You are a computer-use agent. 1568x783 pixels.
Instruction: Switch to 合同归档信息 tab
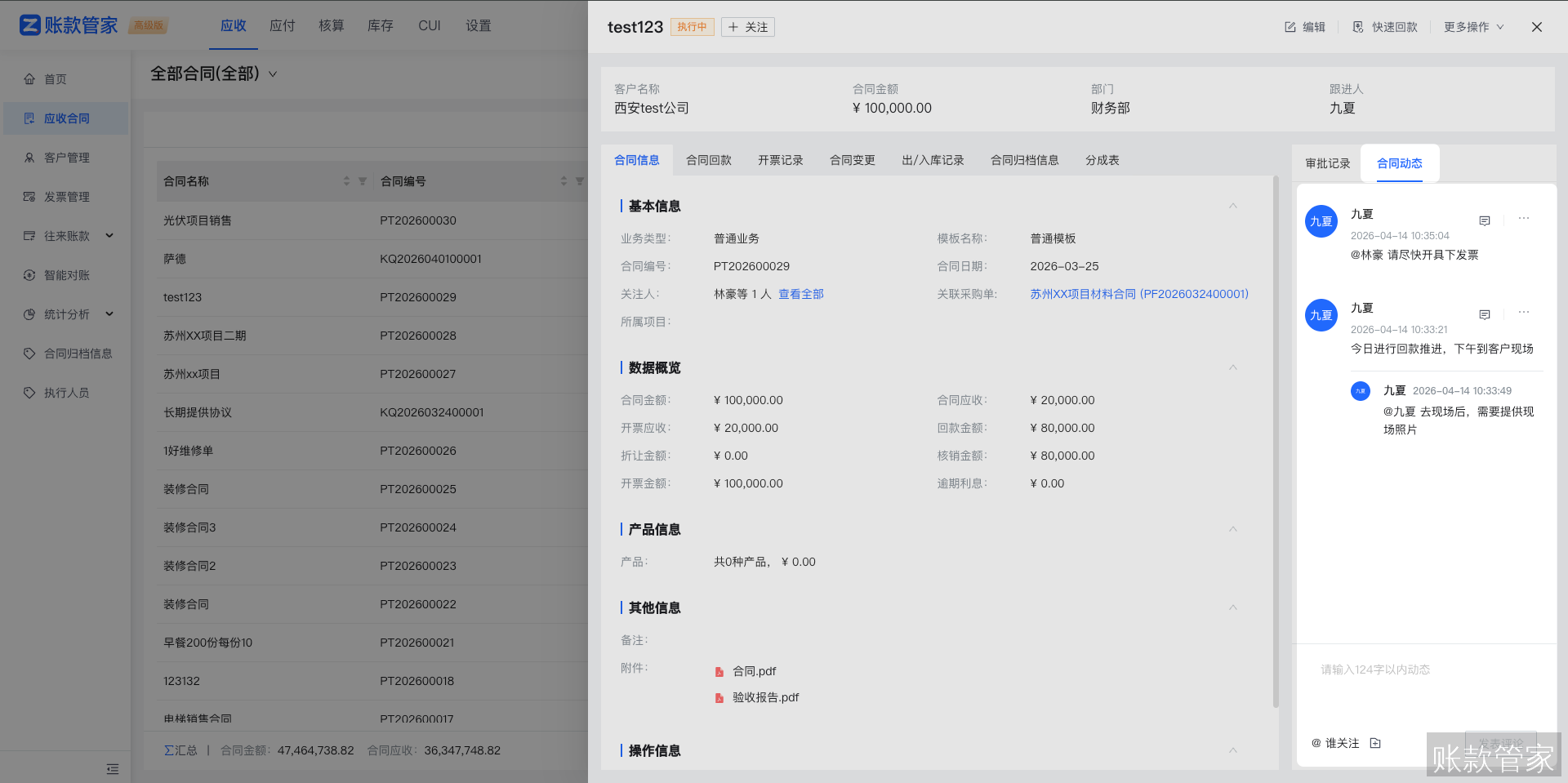[x=1025, y=160]
